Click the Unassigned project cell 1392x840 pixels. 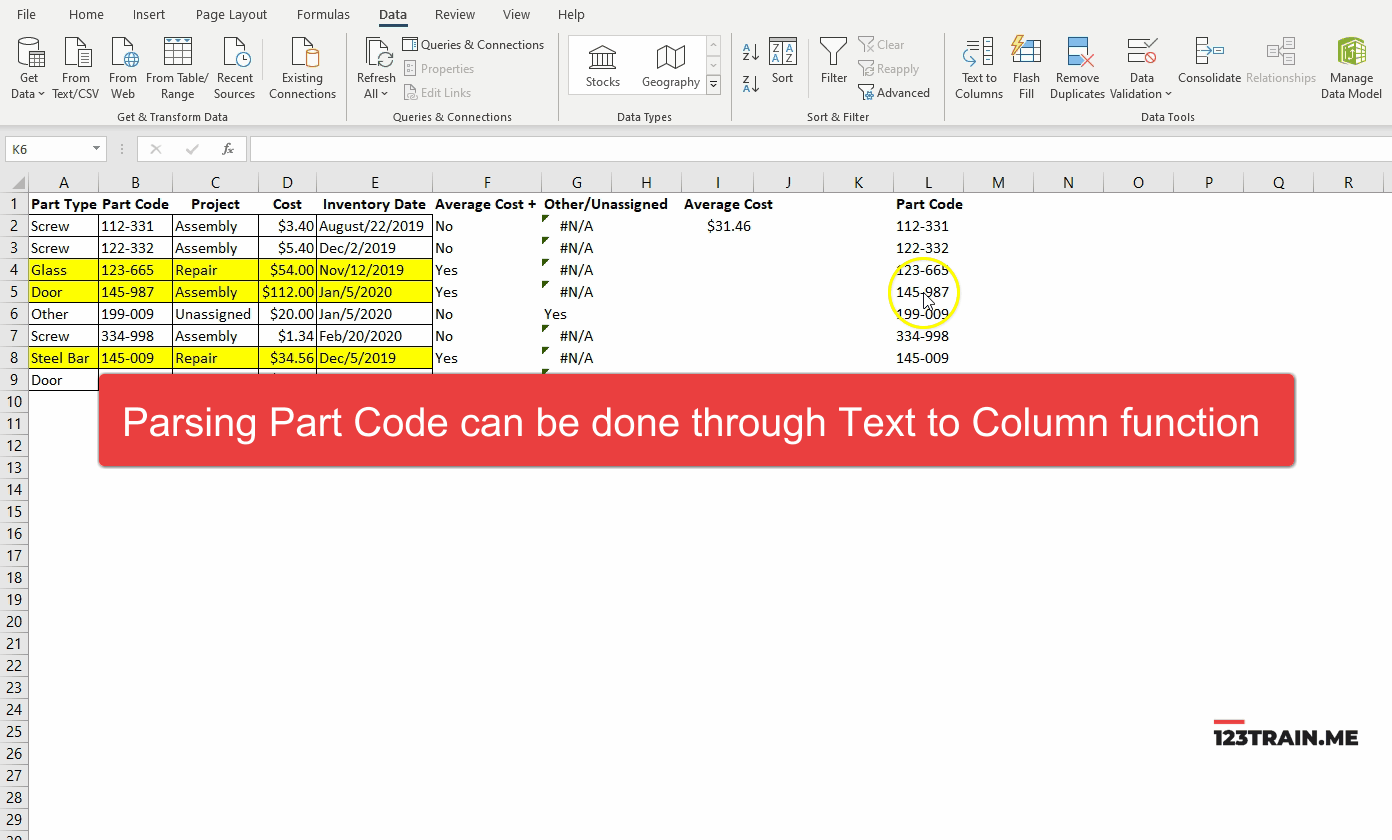coord(215,314)
